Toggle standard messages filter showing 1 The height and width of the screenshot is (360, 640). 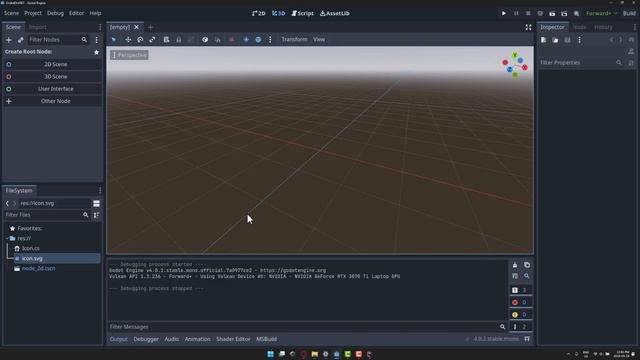(520, 290)
